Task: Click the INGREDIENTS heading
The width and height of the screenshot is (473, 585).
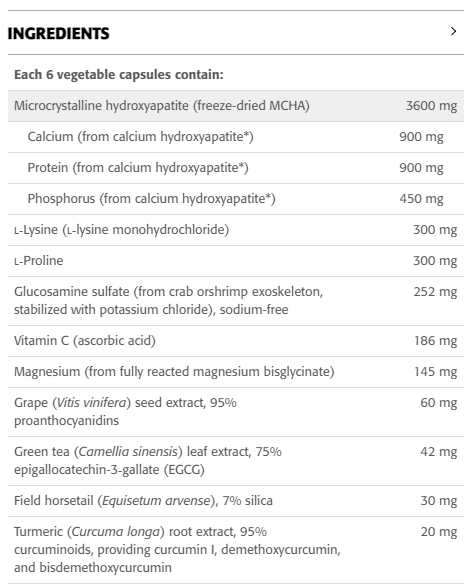Action: point(59,34)
